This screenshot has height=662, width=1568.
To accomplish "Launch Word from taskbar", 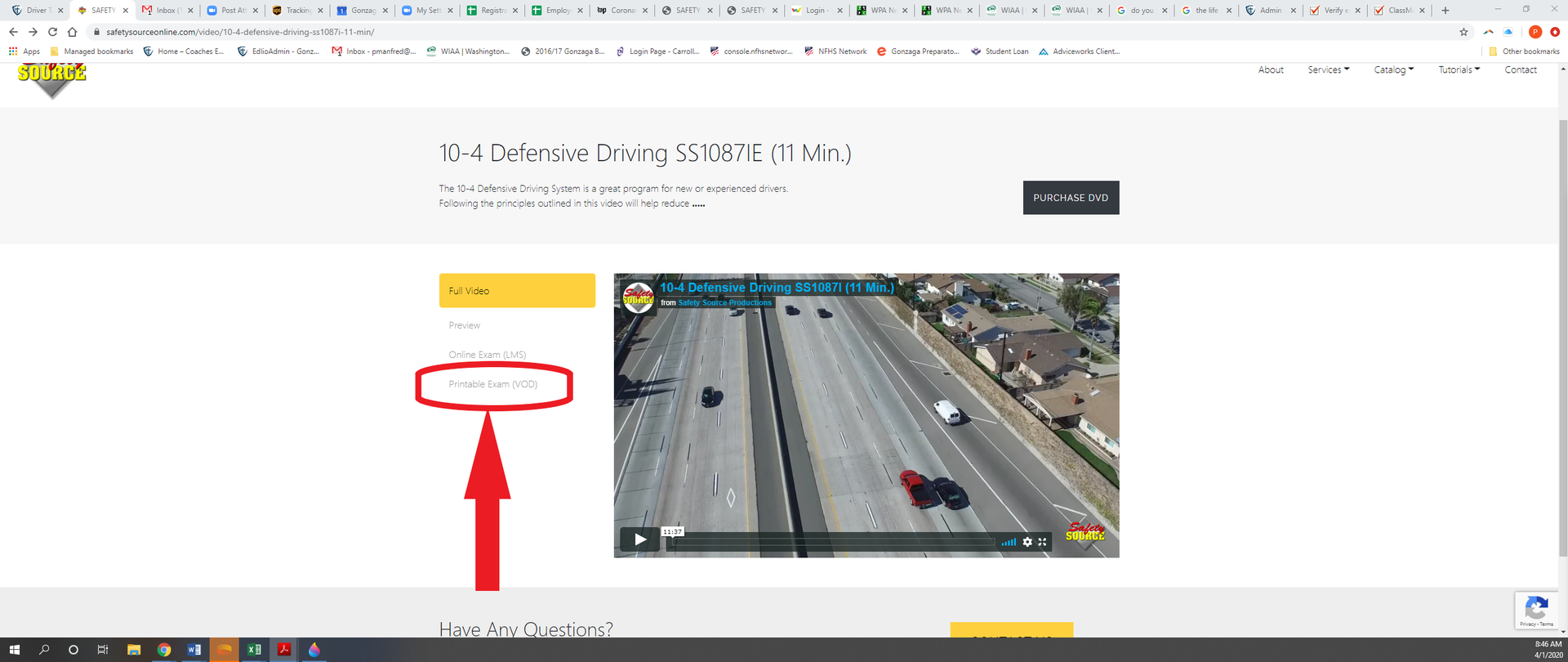I will coord(194,650).
